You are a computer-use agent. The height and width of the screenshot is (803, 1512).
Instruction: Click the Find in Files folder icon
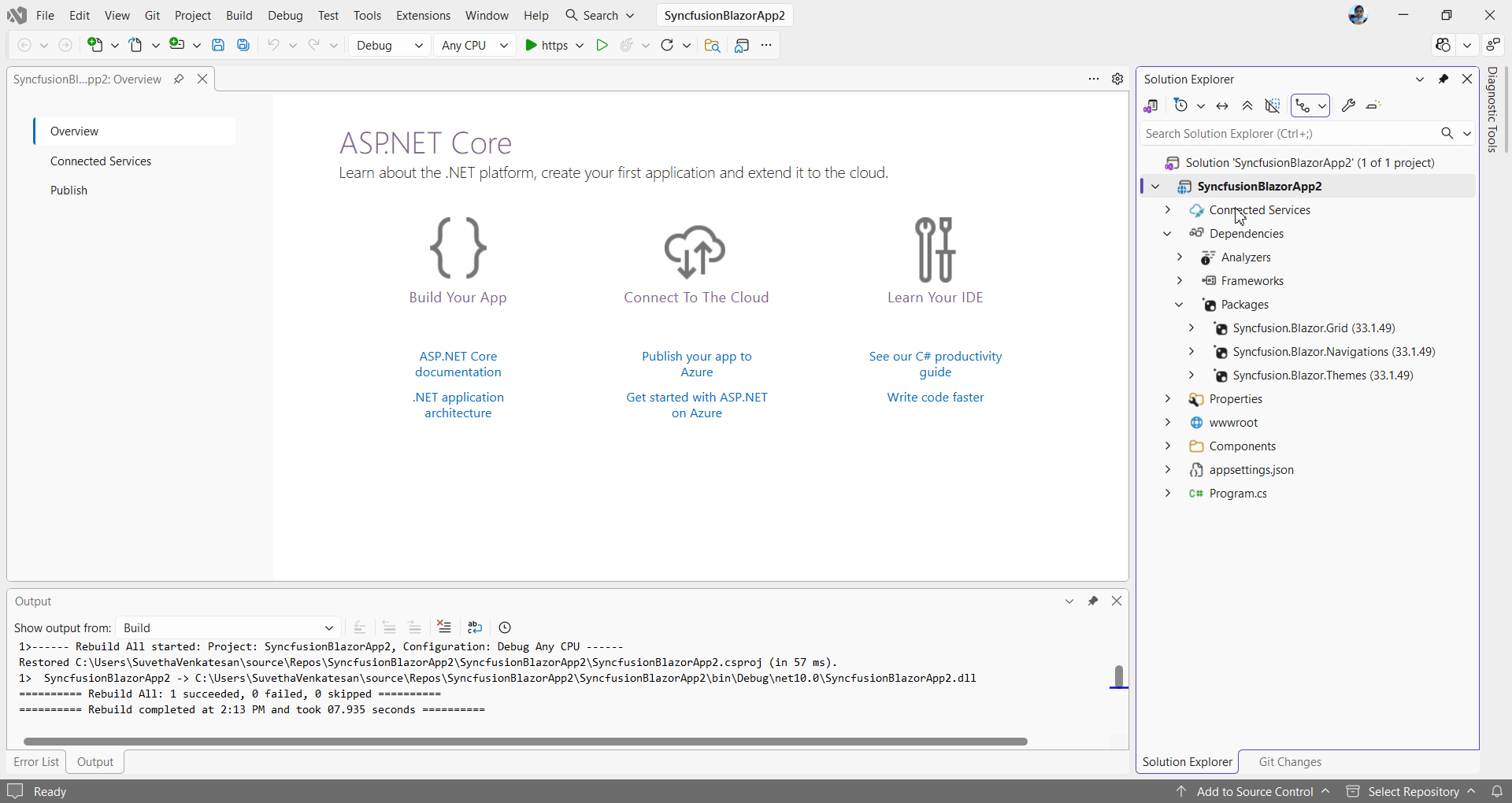tap(712, 45)
